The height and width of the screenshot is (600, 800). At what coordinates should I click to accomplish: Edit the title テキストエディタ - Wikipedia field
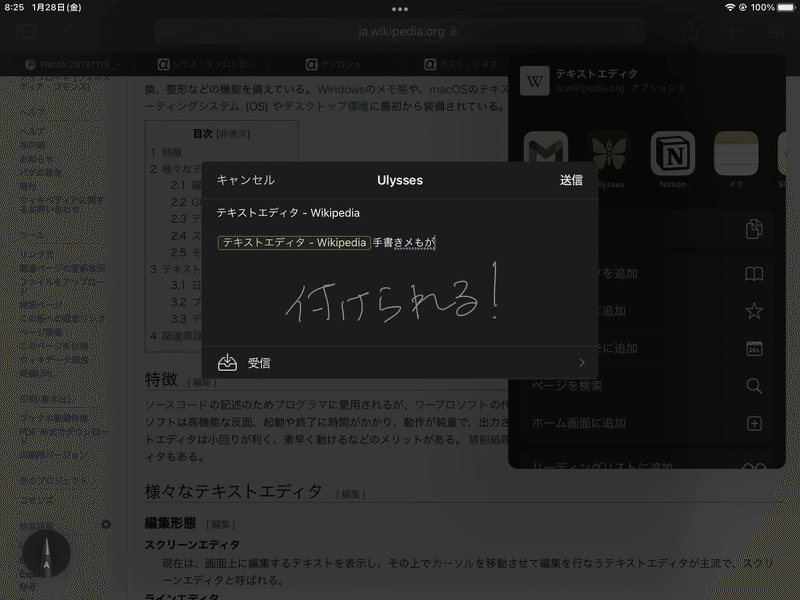tap(288, 213)
